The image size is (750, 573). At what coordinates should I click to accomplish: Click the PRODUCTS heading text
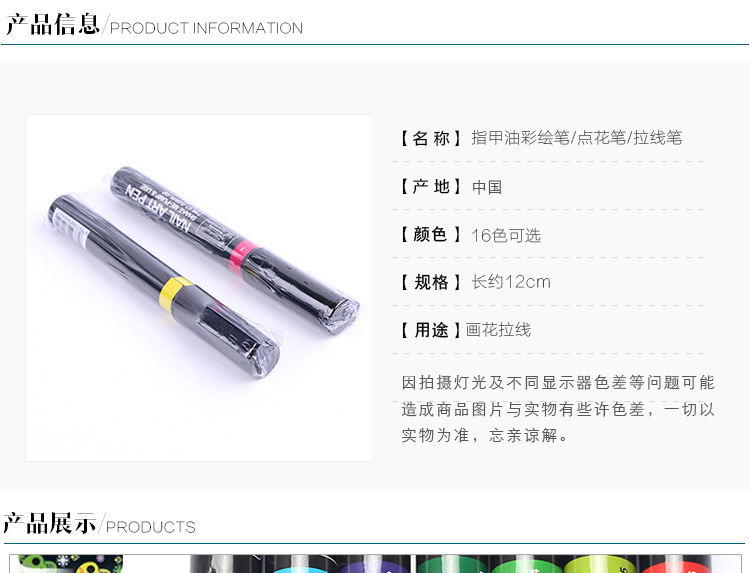click(x=150, y=527)
